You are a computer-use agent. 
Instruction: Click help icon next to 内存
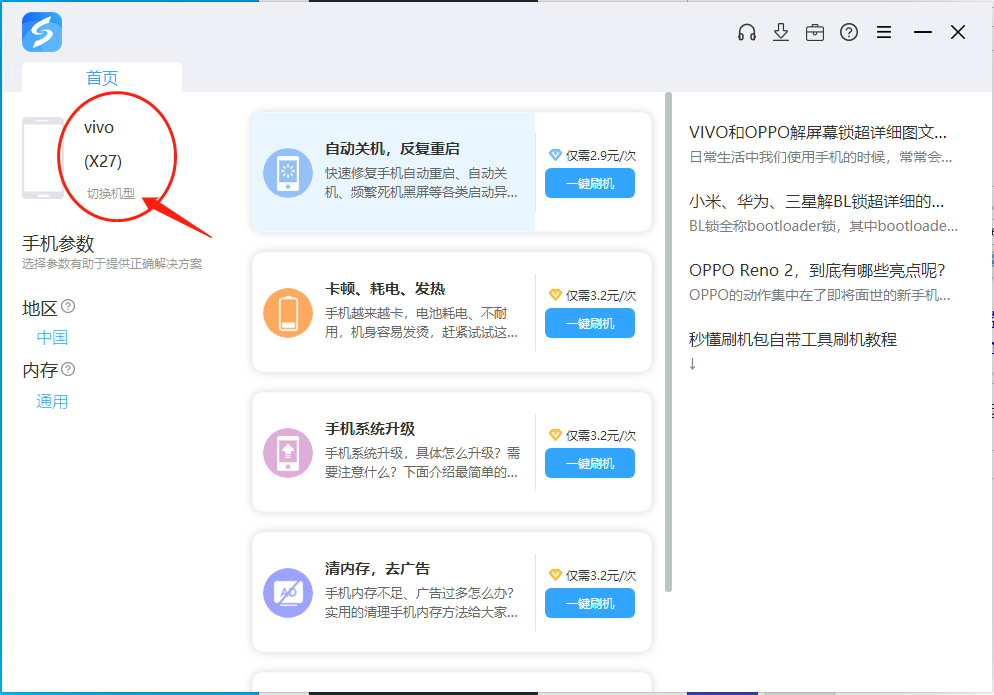68,369
